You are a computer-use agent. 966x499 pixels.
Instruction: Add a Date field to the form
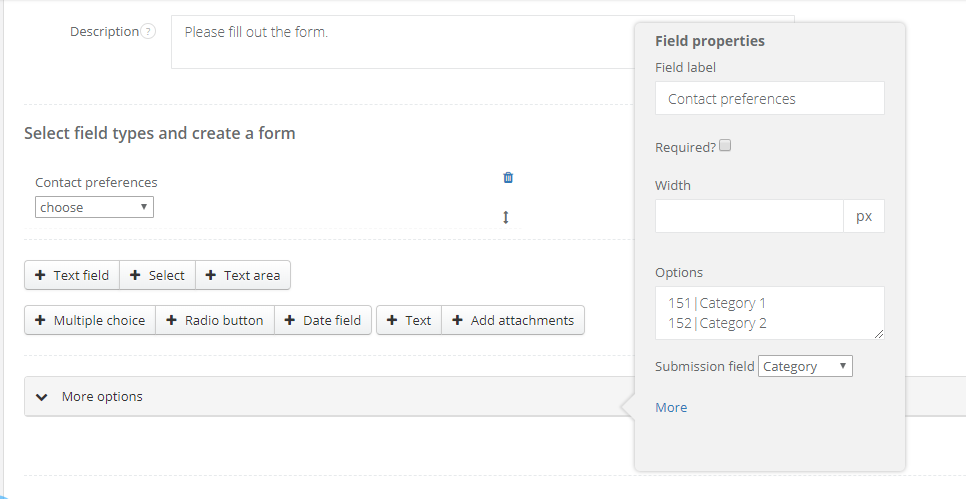point(322,320)
